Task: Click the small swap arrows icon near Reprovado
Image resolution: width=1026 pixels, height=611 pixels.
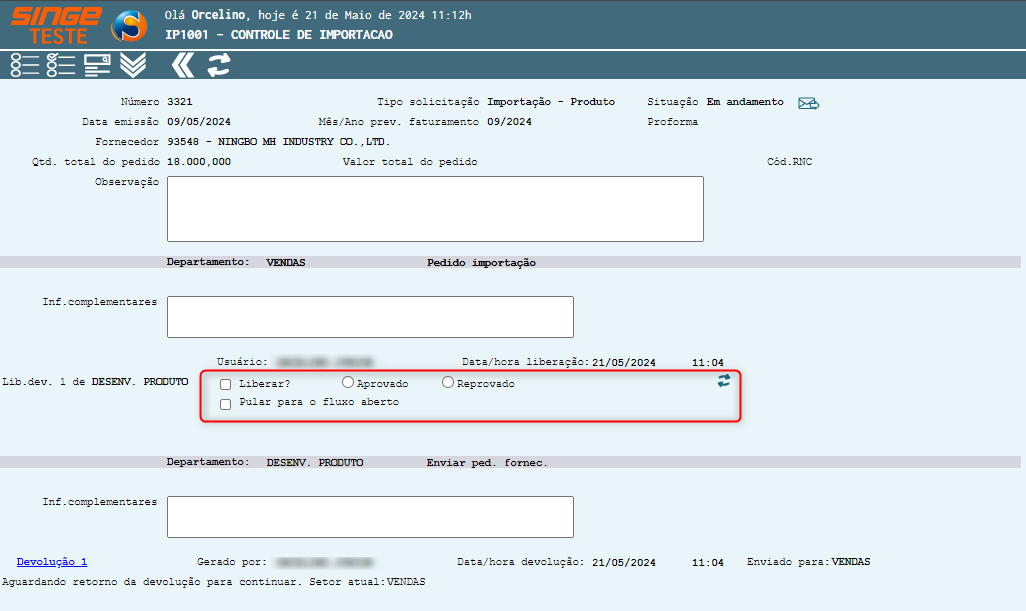Action: (x=724, y=381)
